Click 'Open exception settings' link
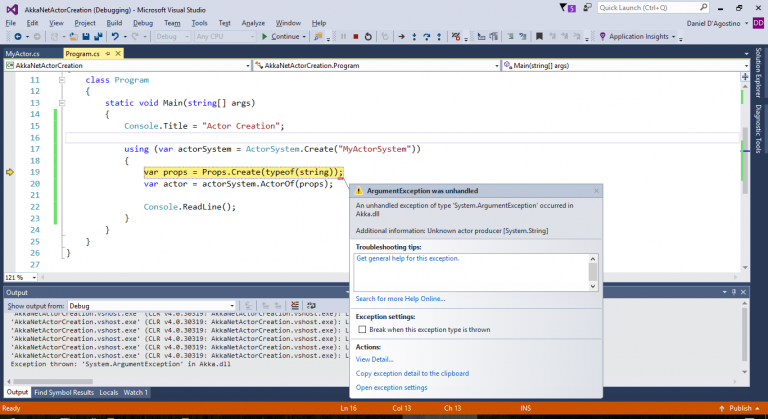 [x=391, y=388]
